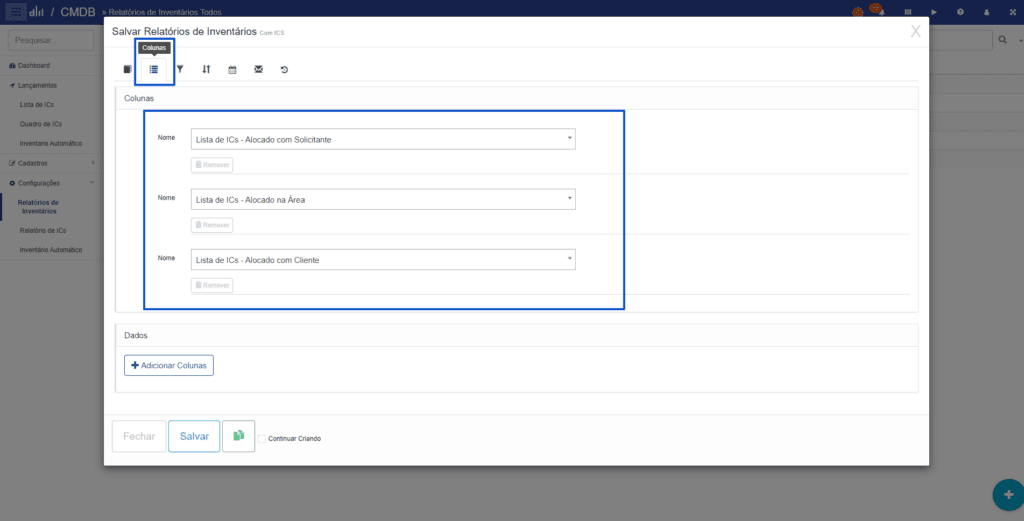Open the help question icon
The image size is (1024, 521).
pyautogui.click(x=960, y=12)
